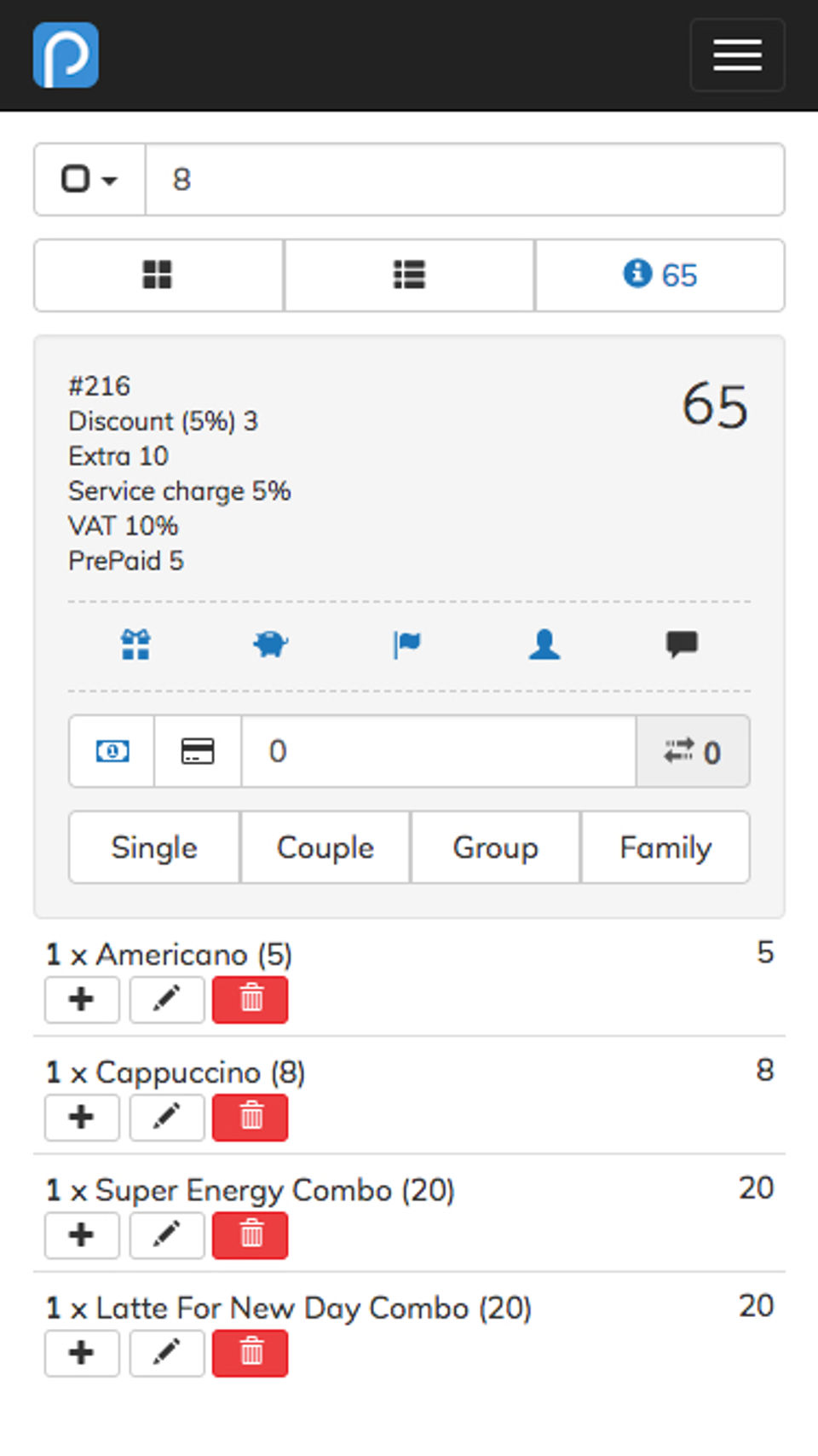Add one more Super Energy Combo

coord(82,1234)
